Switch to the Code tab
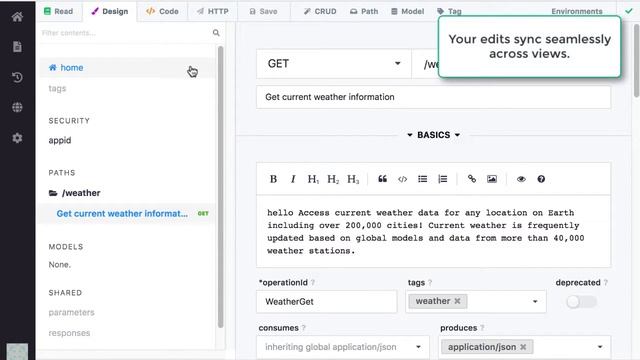Viewport: 640px width, 360px height. point(162,11)
